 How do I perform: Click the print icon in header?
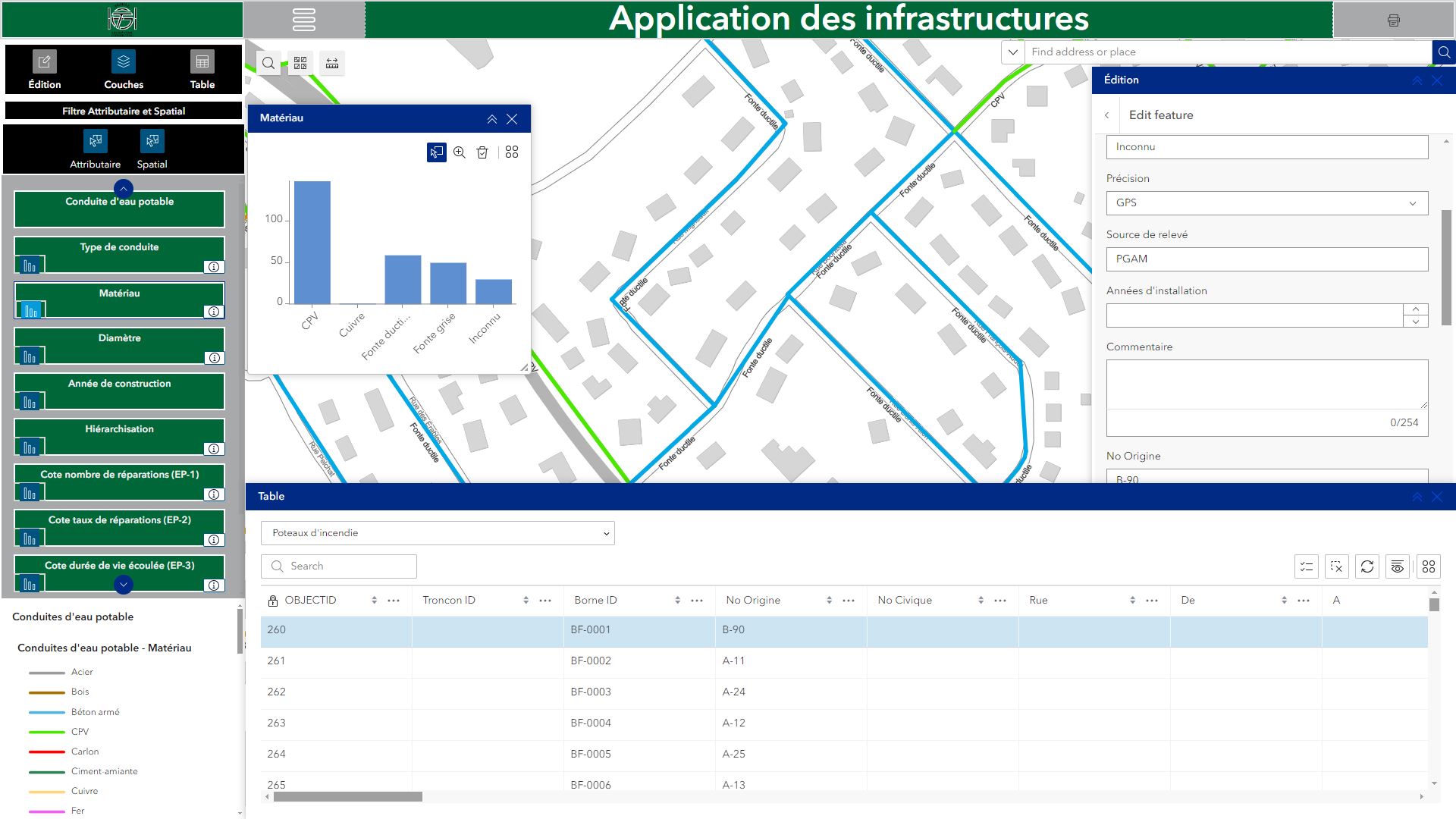1393,20
